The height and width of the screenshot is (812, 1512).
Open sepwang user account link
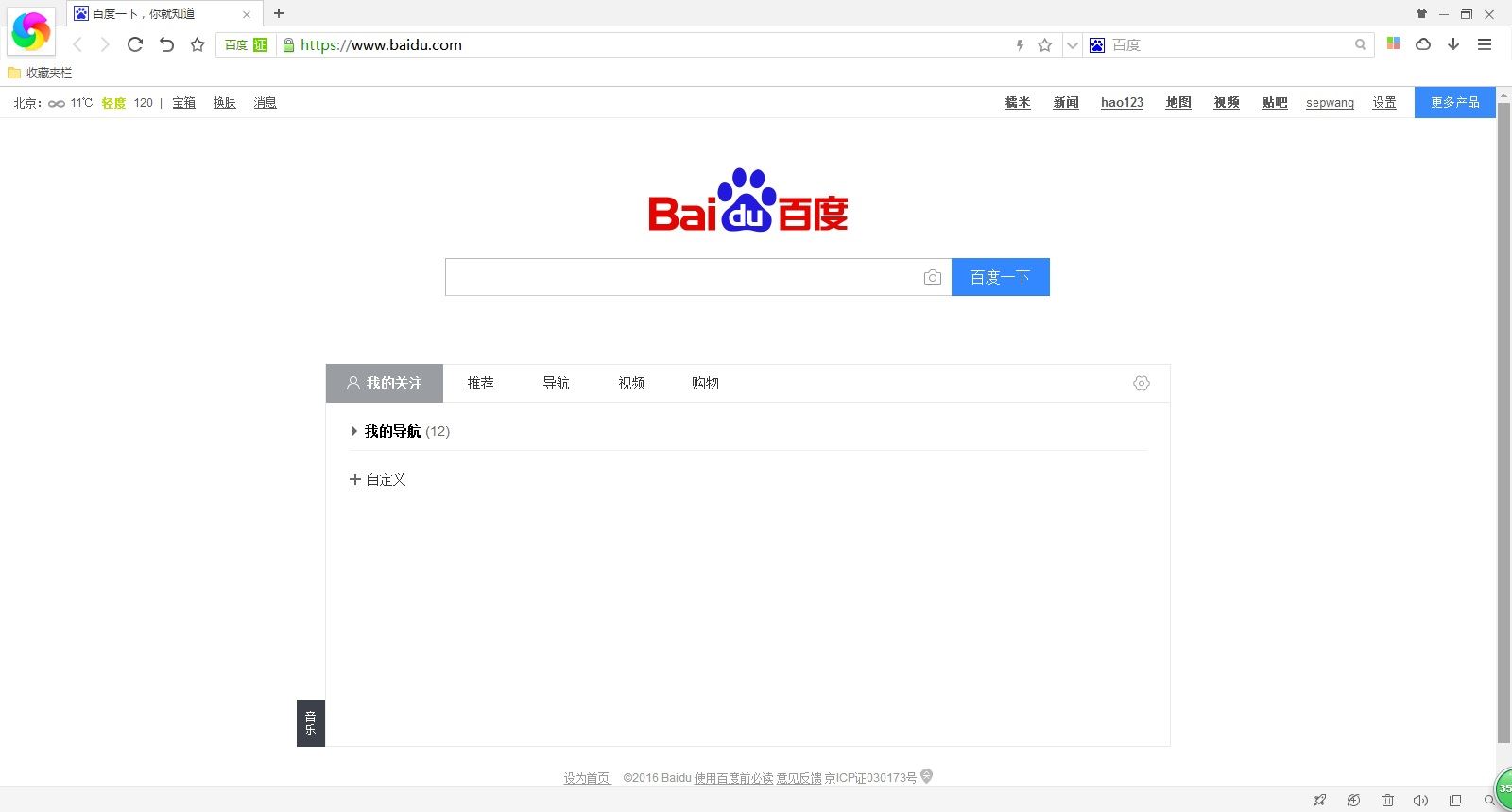coord(1330,102)
